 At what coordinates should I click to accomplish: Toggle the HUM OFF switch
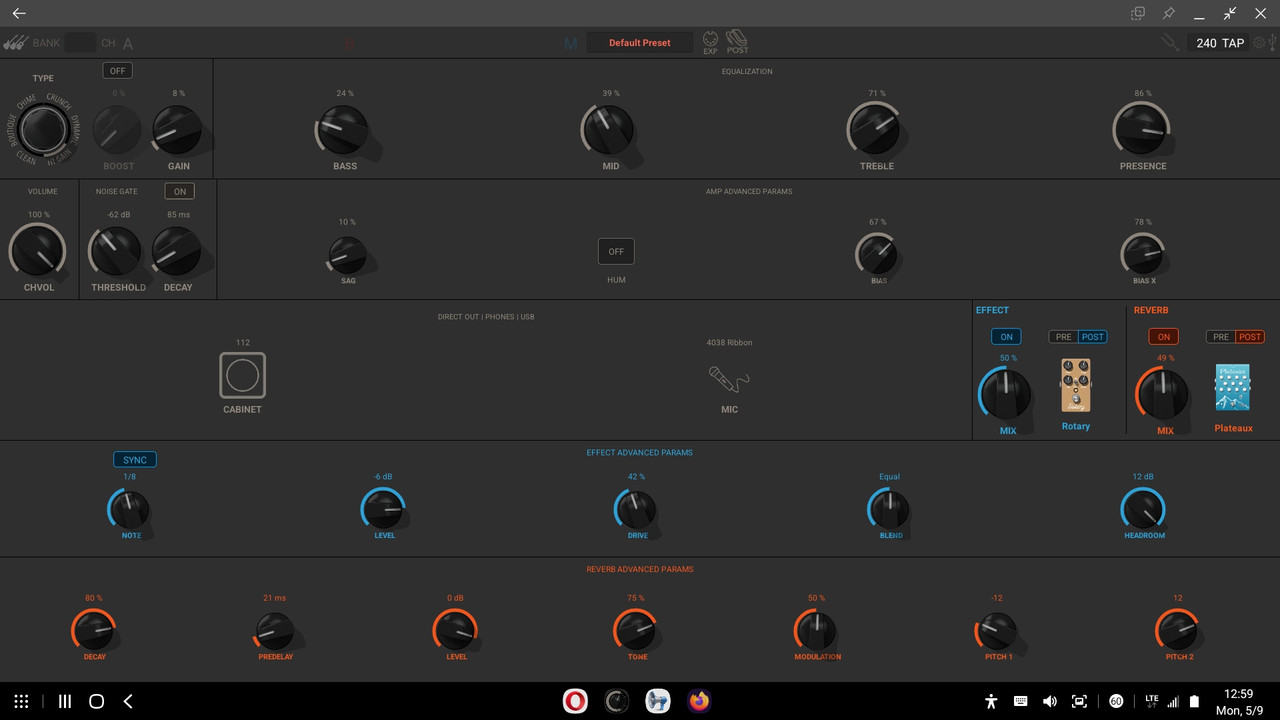tap(615, 251)
